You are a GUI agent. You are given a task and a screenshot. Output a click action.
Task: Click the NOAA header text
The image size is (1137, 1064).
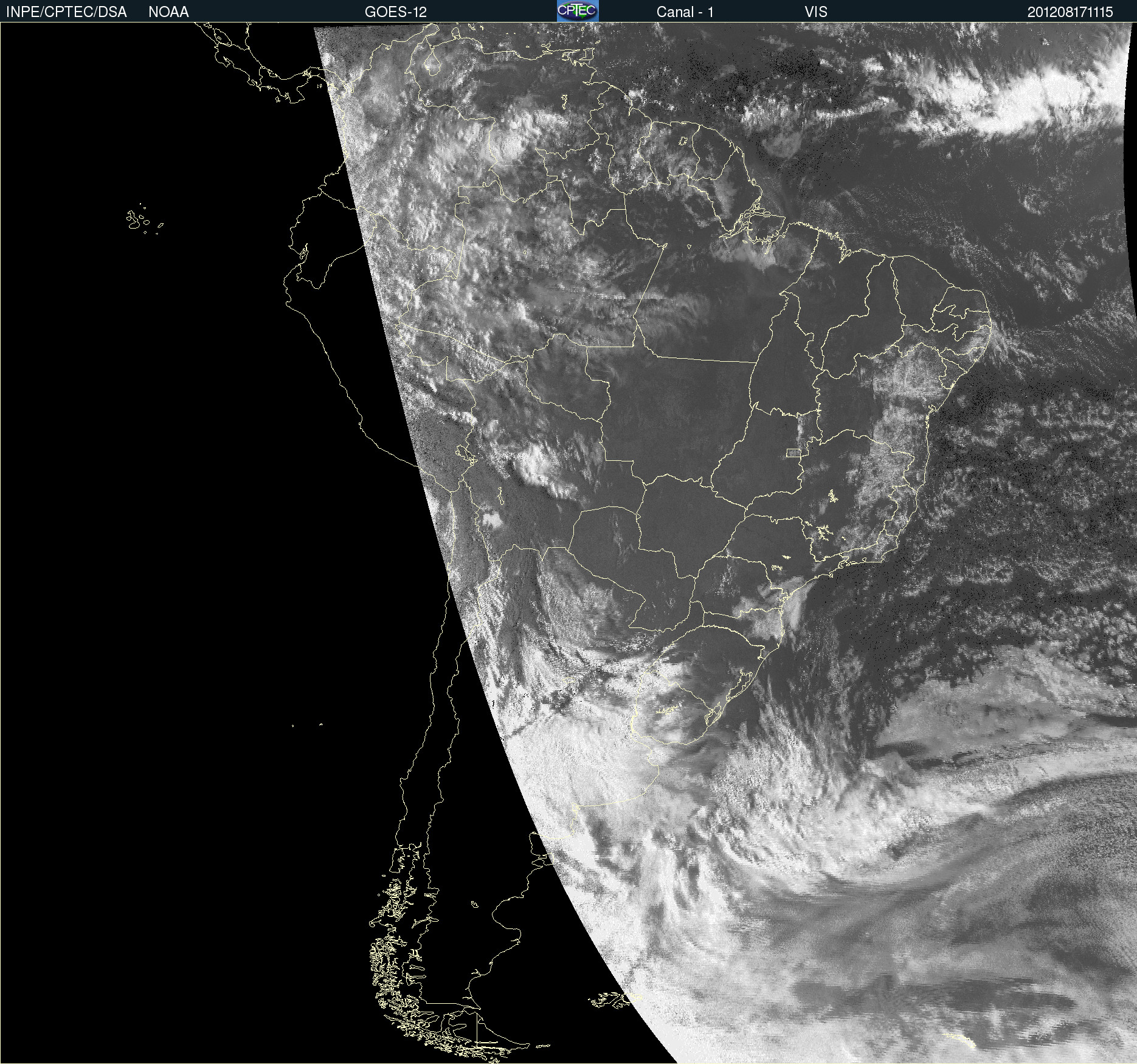point(168,12)
